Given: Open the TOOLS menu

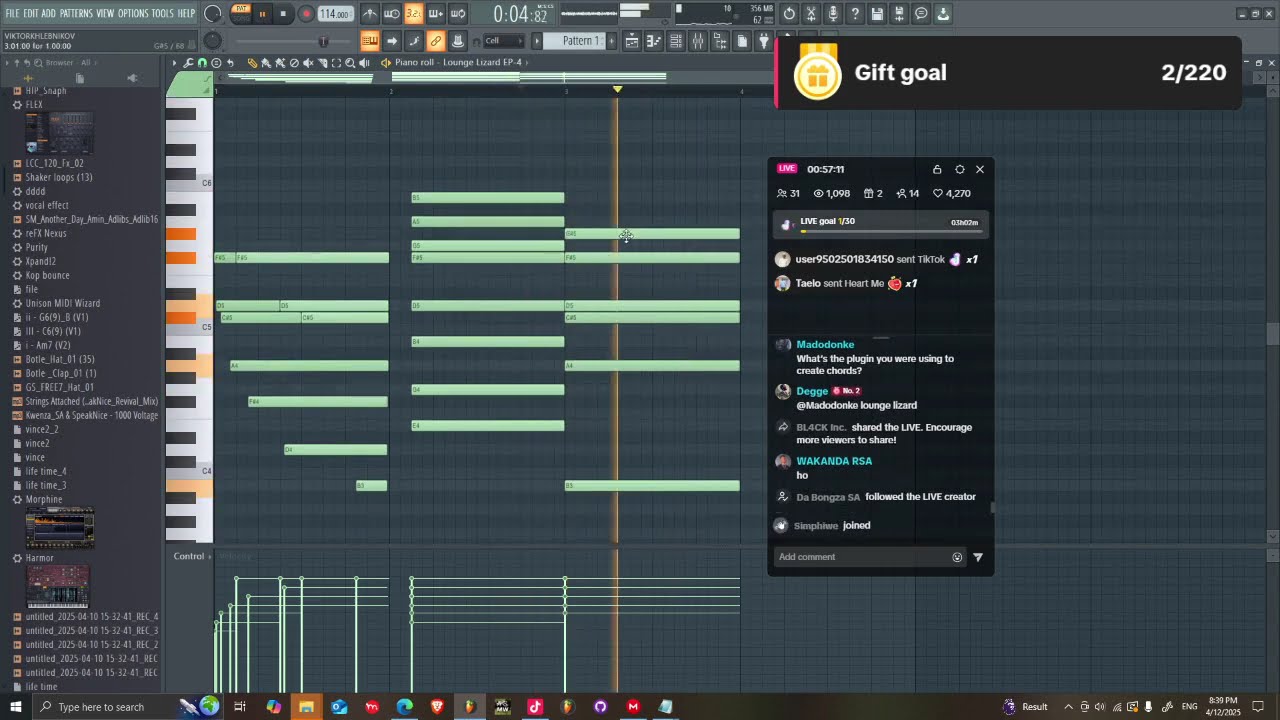Looking at the screenshot, I should 163,13.
